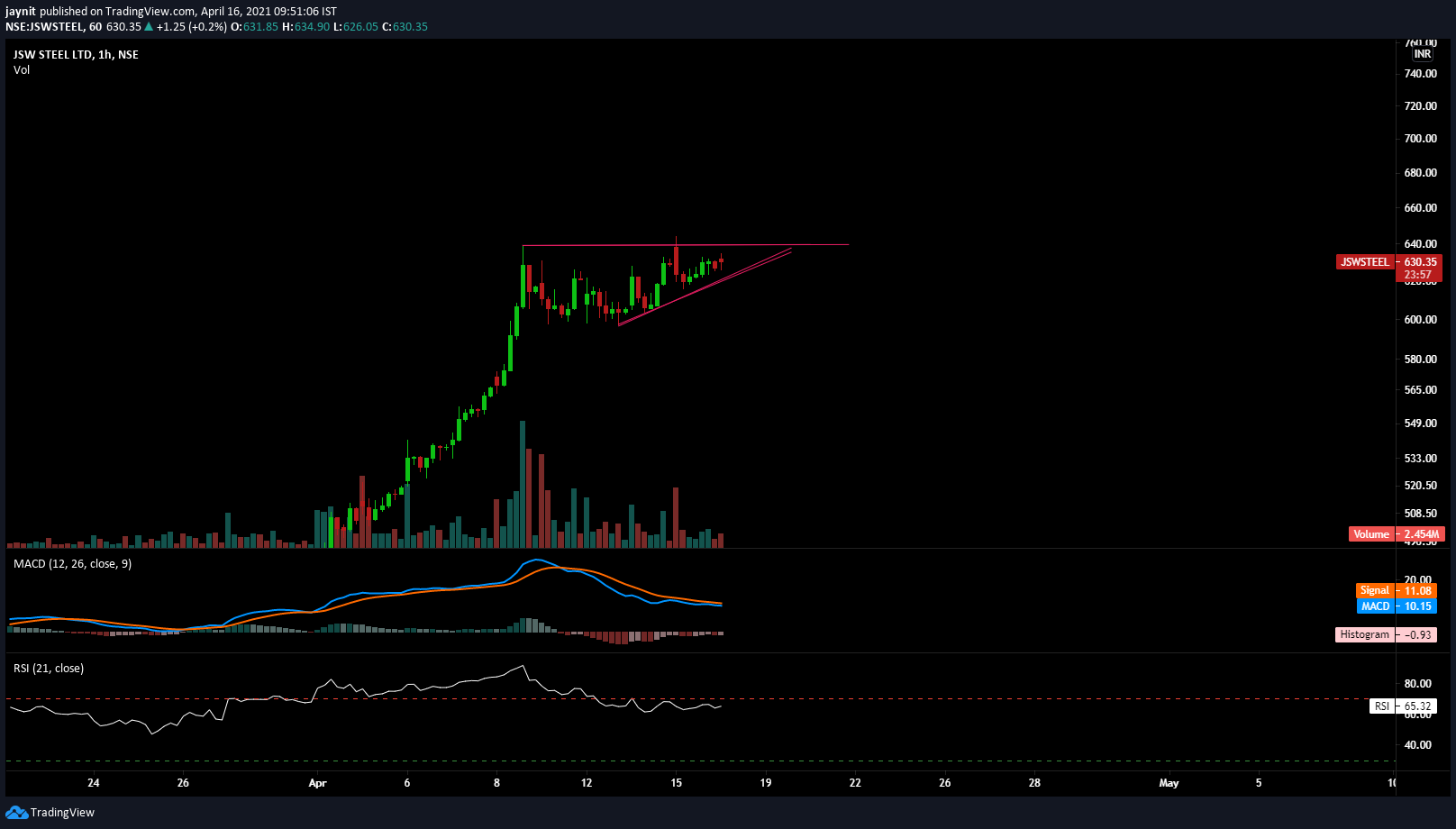The width and height of the screenshot is (1456, 829).
Task: Click the RSI 65.32 value label
Action: [x=1403, y=706]
